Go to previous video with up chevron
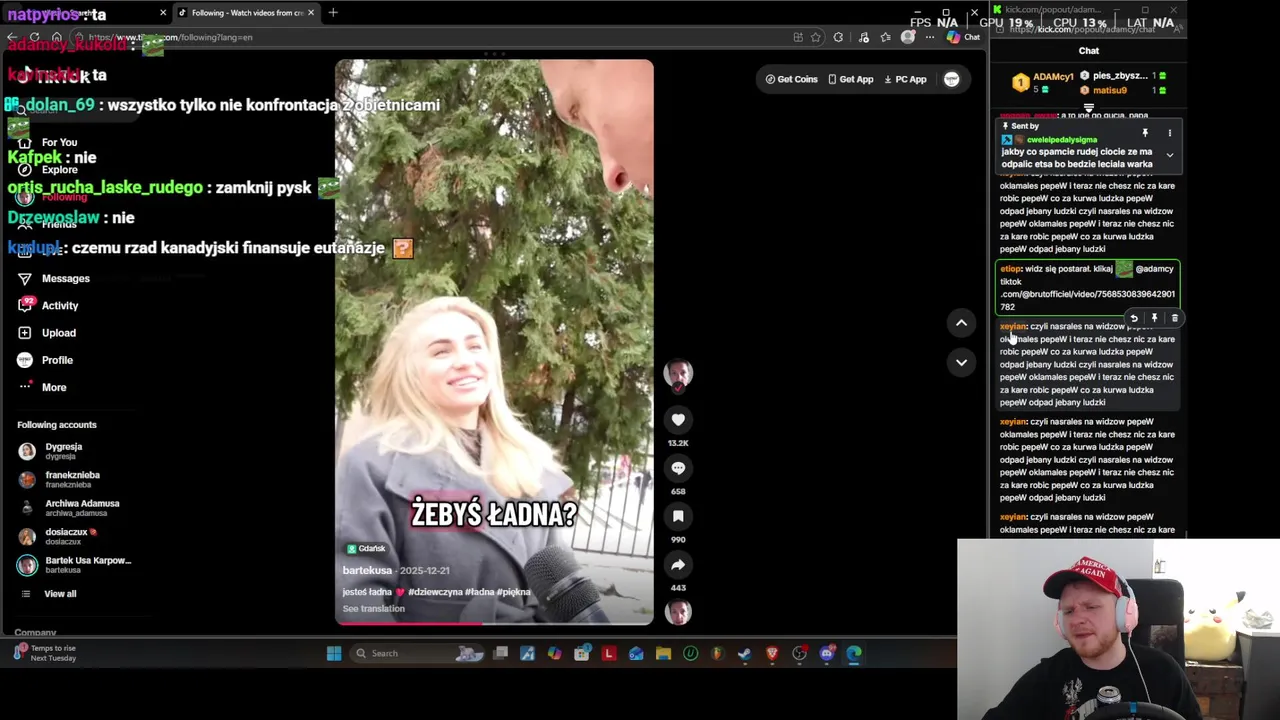This screenshot has height=720, width=1280. [x=961, y=322]
